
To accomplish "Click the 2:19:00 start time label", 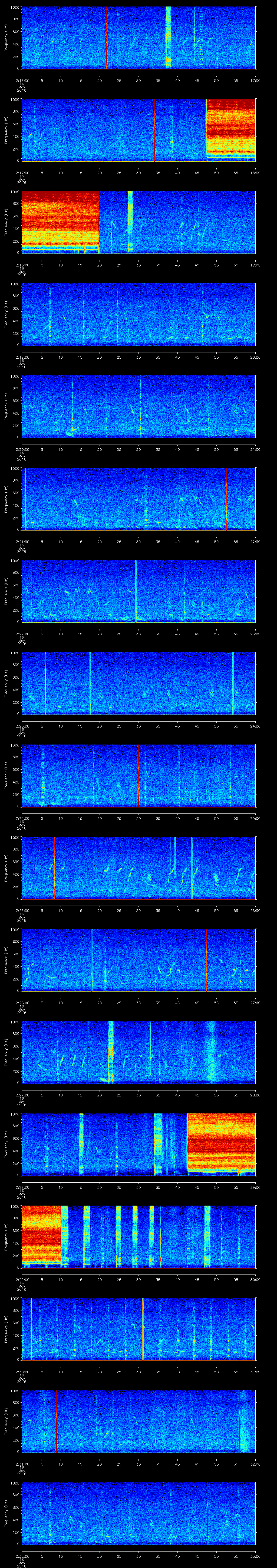I will coord(22,357).
